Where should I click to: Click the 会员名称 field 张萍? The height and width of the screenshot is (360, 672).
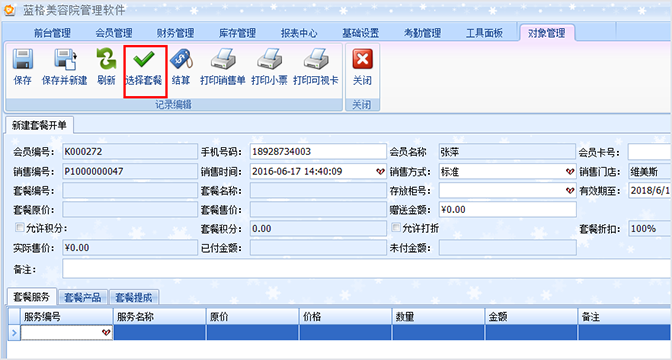pos(507,152)
